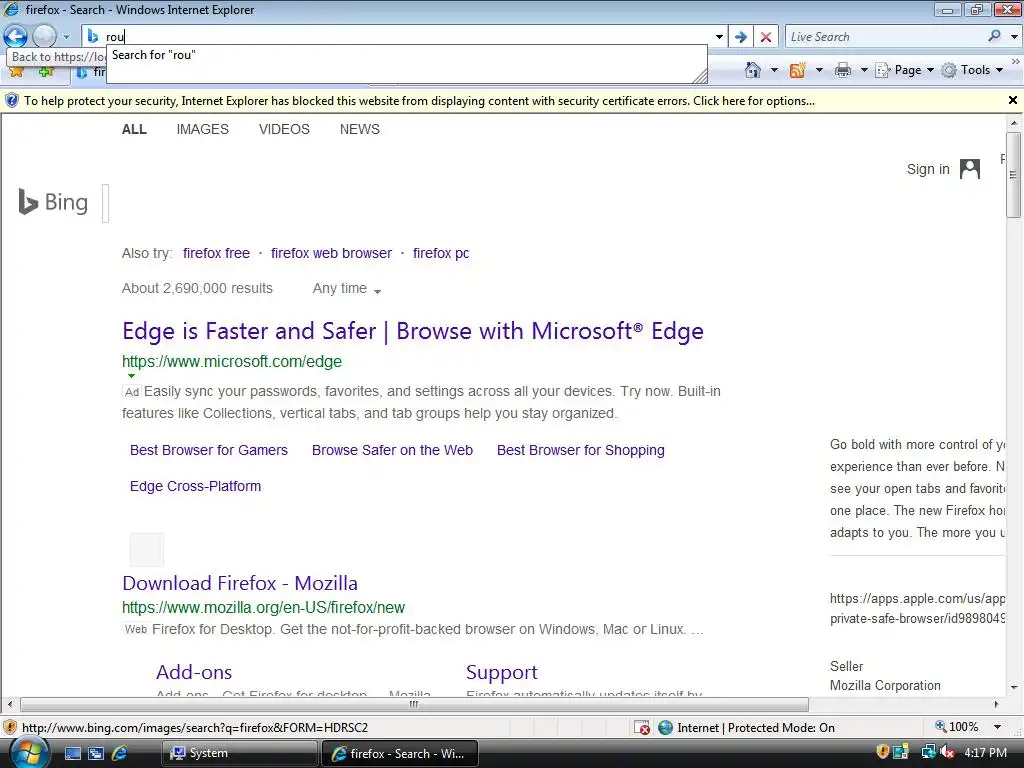This screenshot has height=768, width=1024.
Task: Click vertical scrollbar down arrow
Action: [x=1014, y=687]
